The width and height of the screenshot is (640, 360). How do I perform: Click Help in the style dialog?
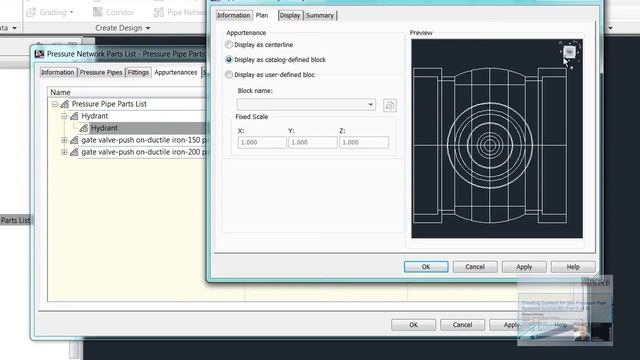pyautogui.click(x=573, y=267)
